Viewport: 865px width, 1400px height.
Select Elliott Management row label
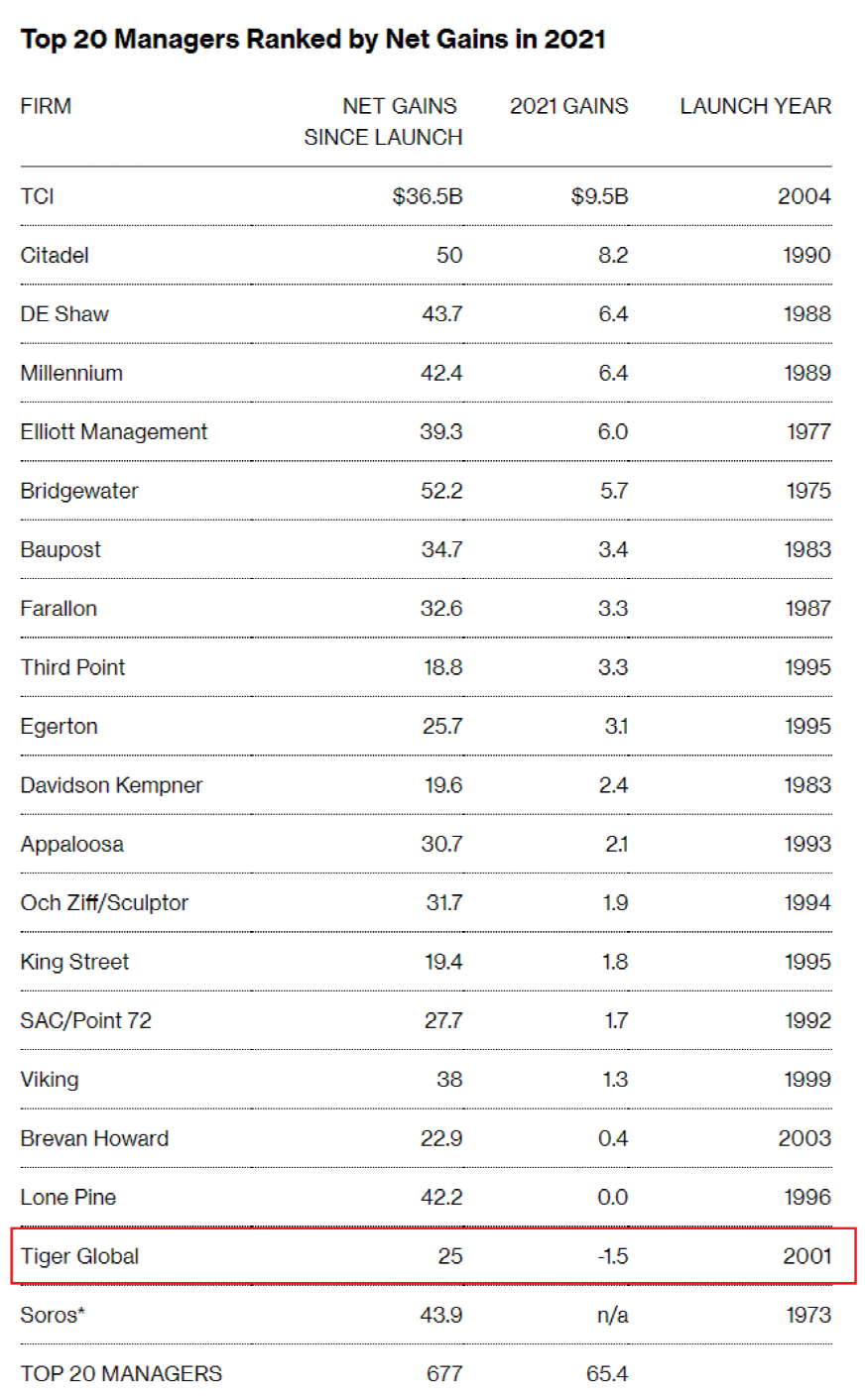(x=114, y=432)
